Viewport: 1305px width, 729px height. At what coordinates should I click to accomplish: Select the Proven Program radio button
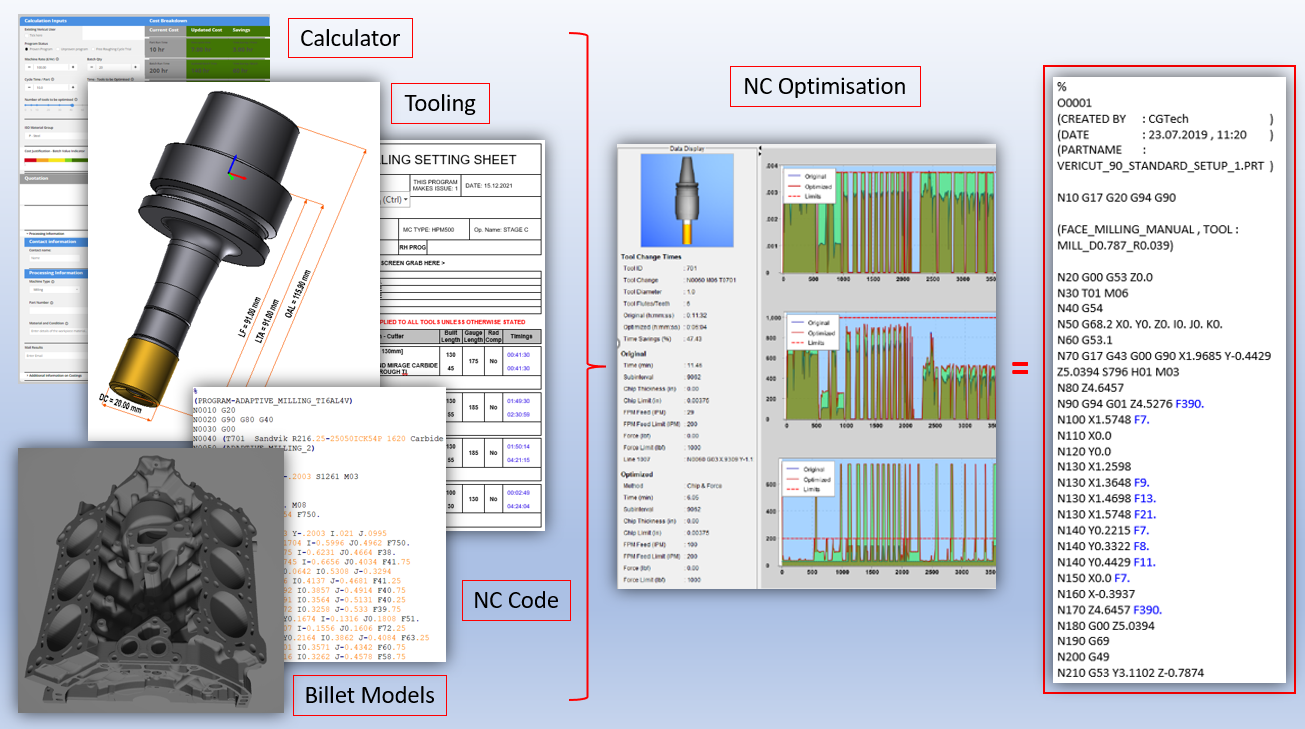25,48
